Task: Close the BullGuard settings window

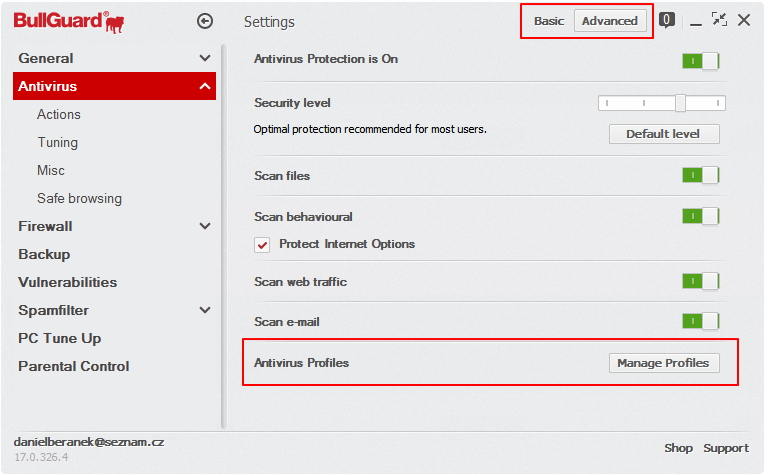Action: [x=744, y=20]
